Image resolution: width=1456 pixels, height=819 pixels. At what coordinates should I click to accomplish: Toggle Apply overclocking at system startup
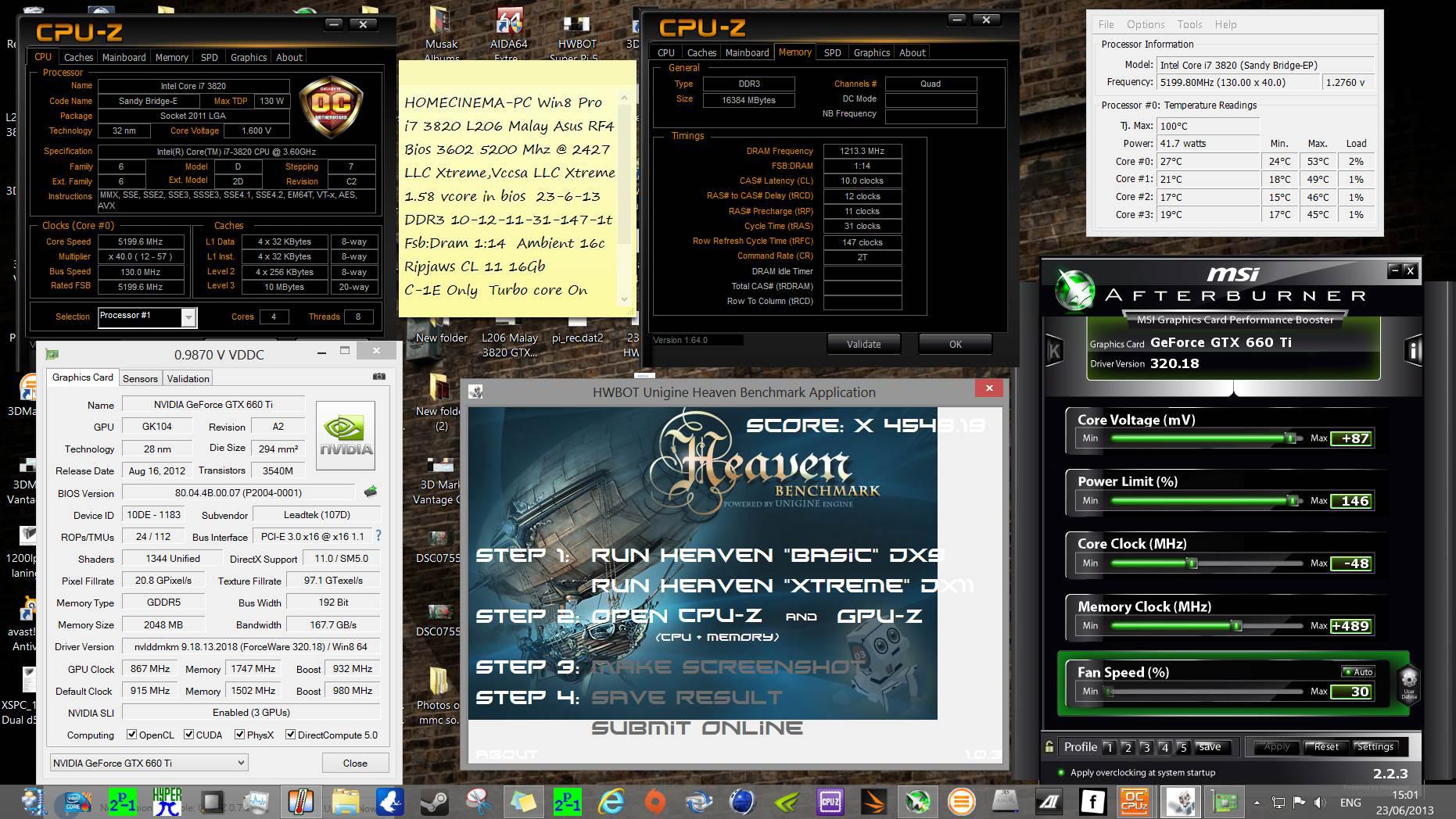[1061, 772]
